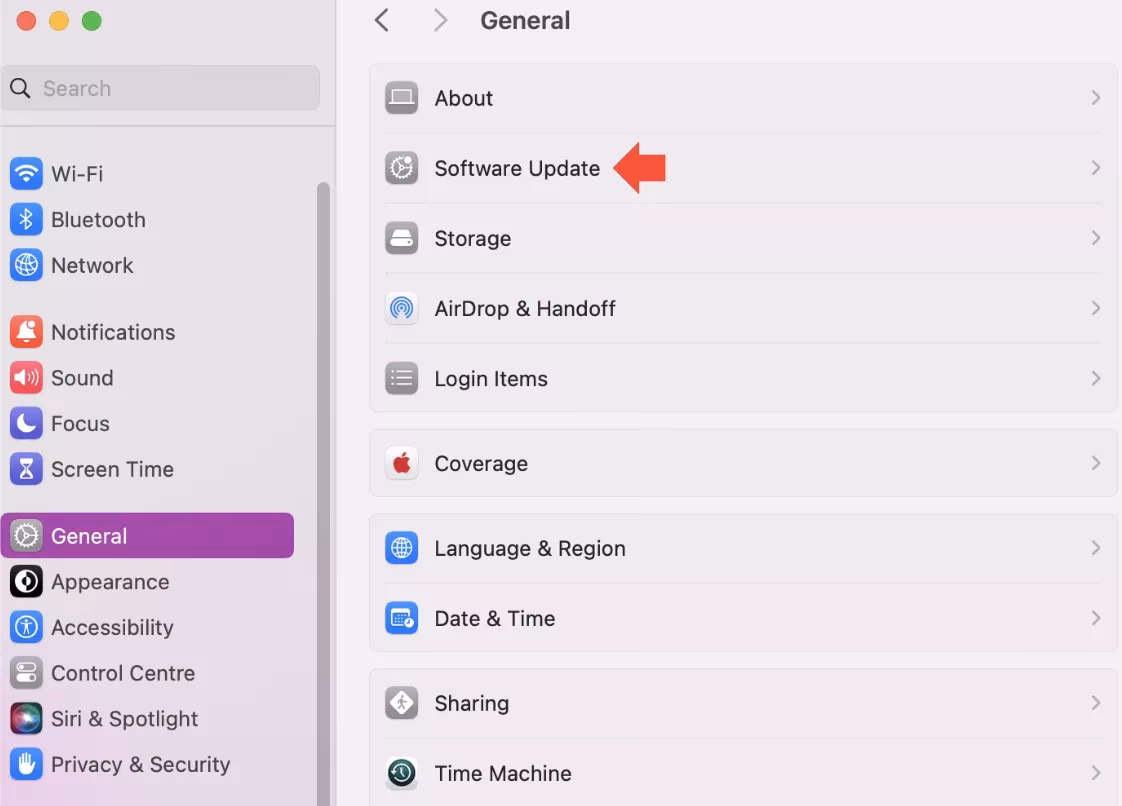Click the Privacy & Security hand icon
This screenshot has height=806, width=1122.
(25, 763)
